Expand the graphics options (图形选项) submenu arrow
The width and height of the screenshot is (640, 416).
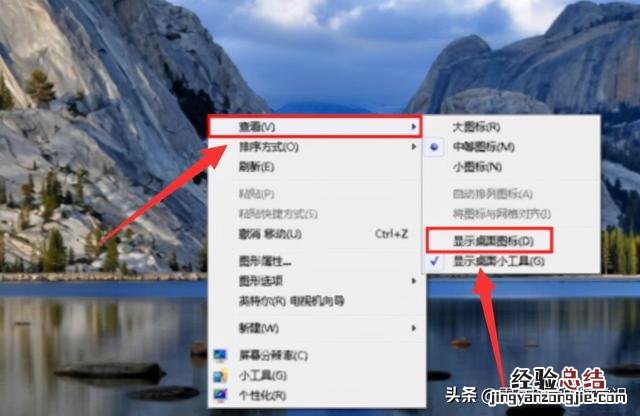coord(414,281)
